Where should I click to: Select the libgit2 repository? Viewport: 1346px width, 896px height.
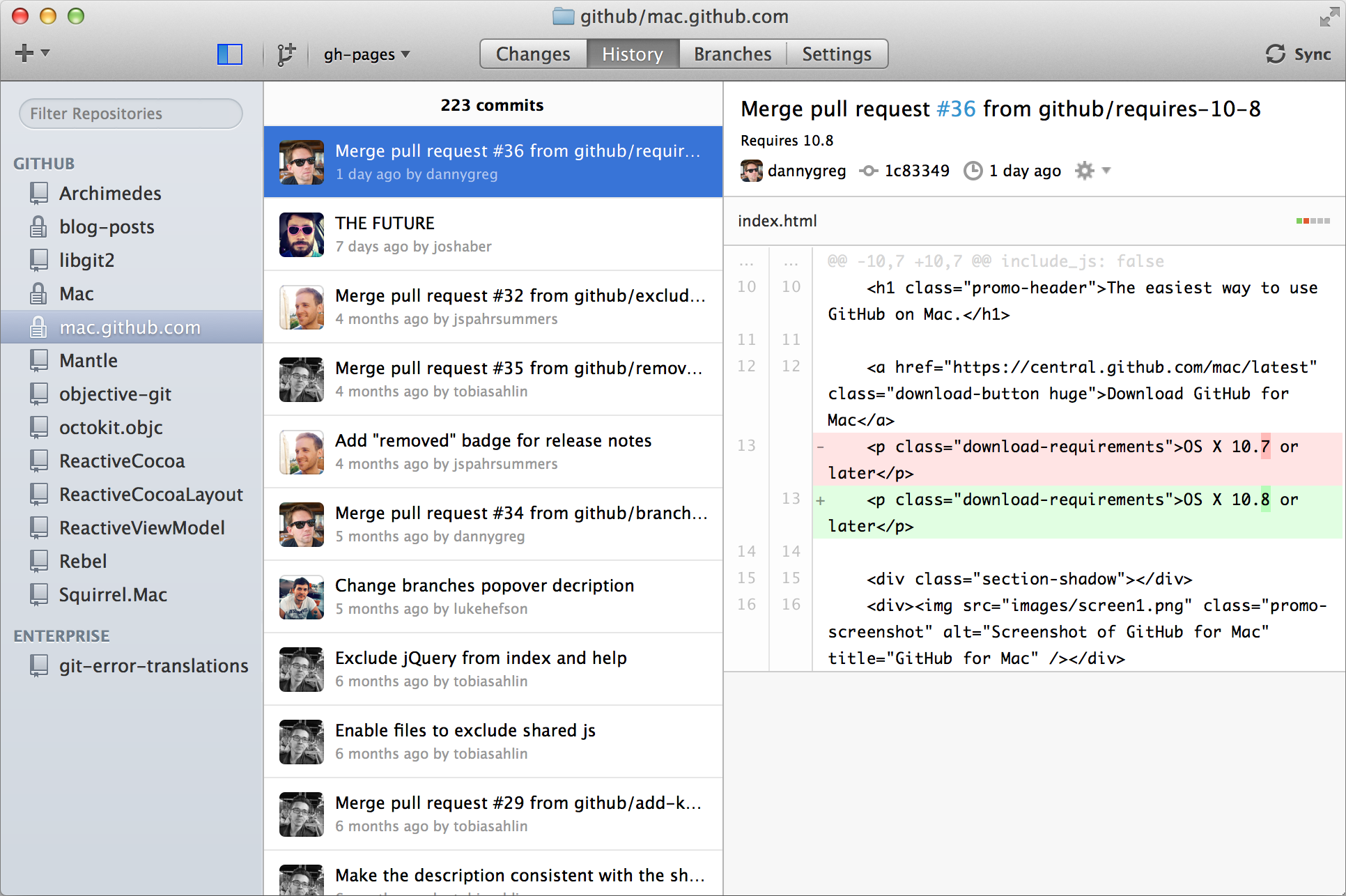[132, 261]
